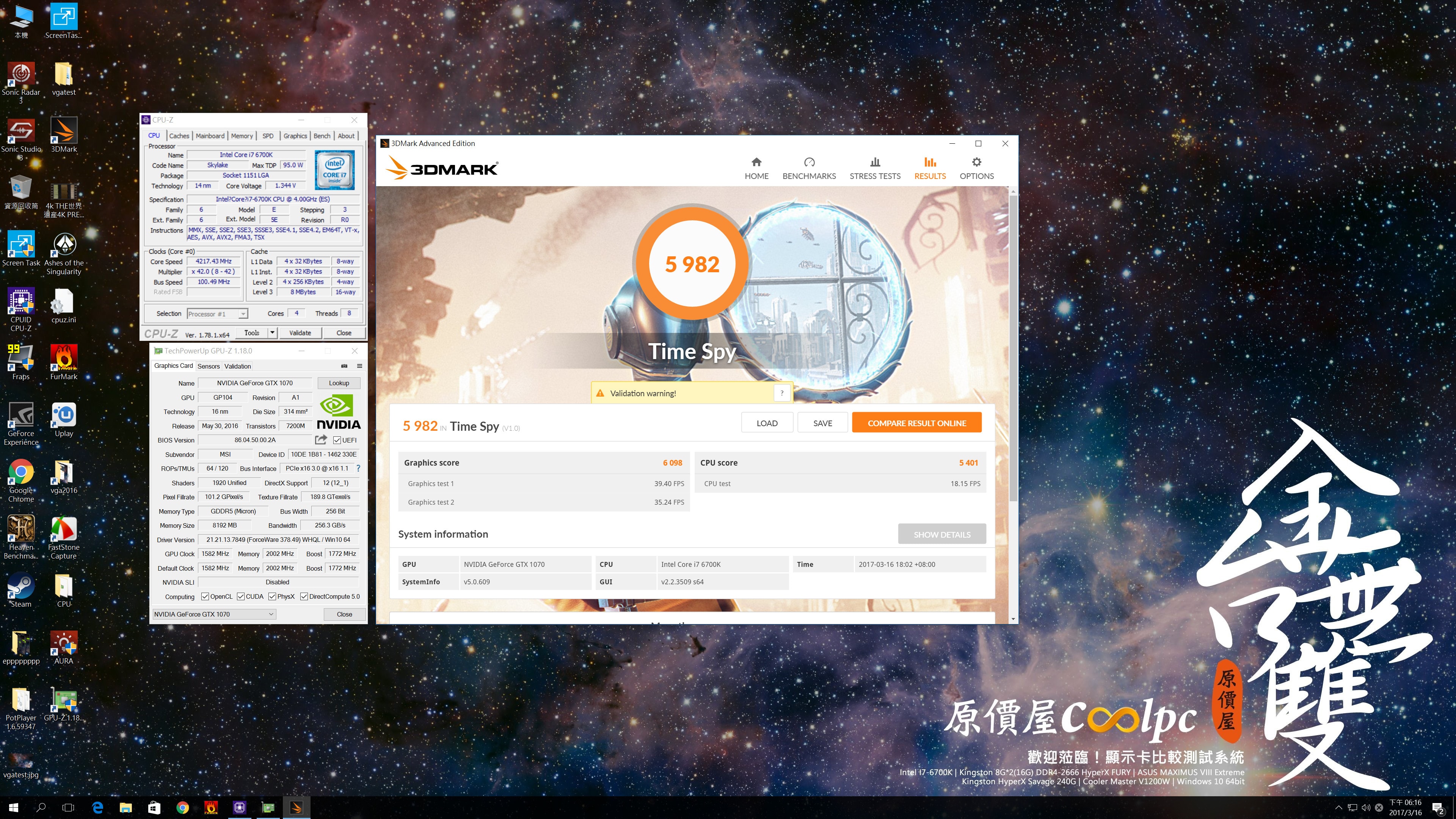Click the SAVE button in 3DMark
1456x819 pixels.
[822, 423]
